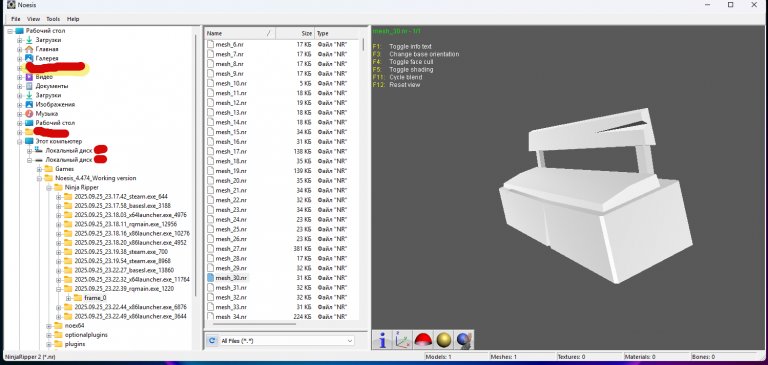Click the blue sphere blend icon
This screenshot has width=768, height=365.
[463, 340]
